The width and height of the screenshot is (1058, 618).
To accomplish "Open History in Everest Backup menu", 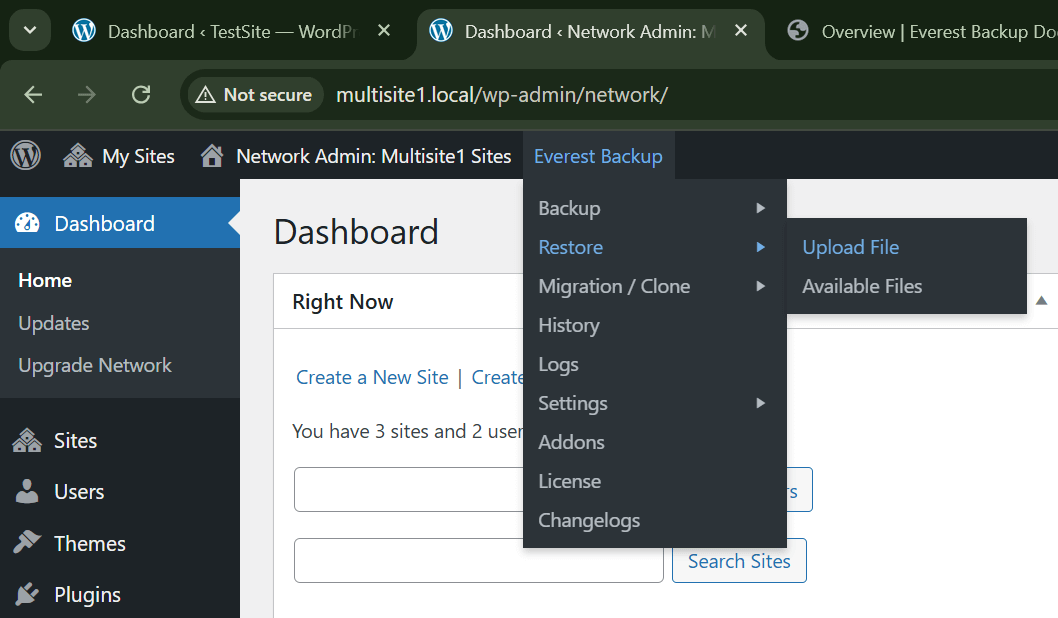I will click(568, 325).
